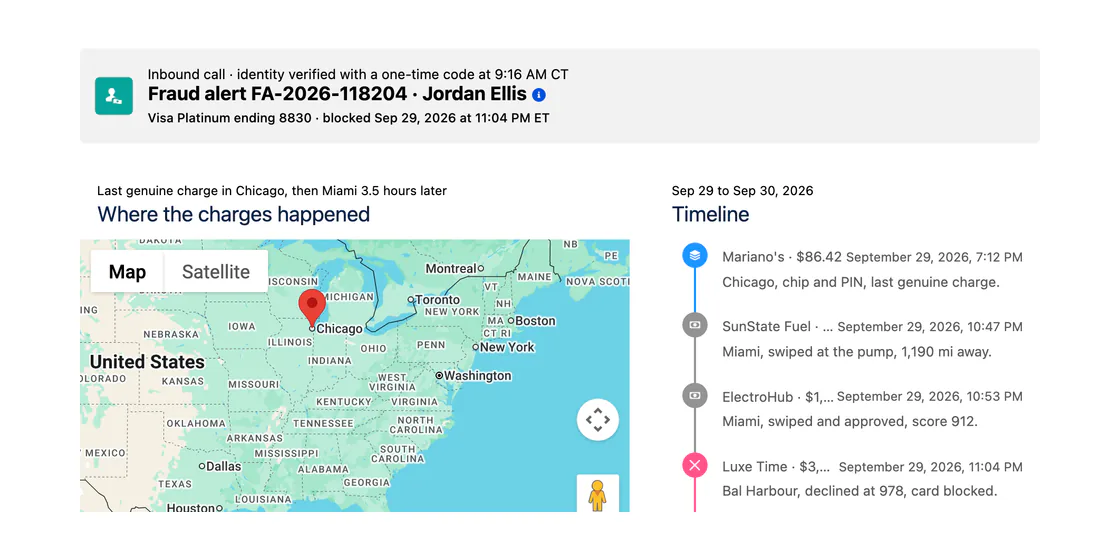Click the Where the charges happened heading
Image resolution: width=1120 pixels, height=560 pixels.
pyautogui.click(x=234, y=214)
